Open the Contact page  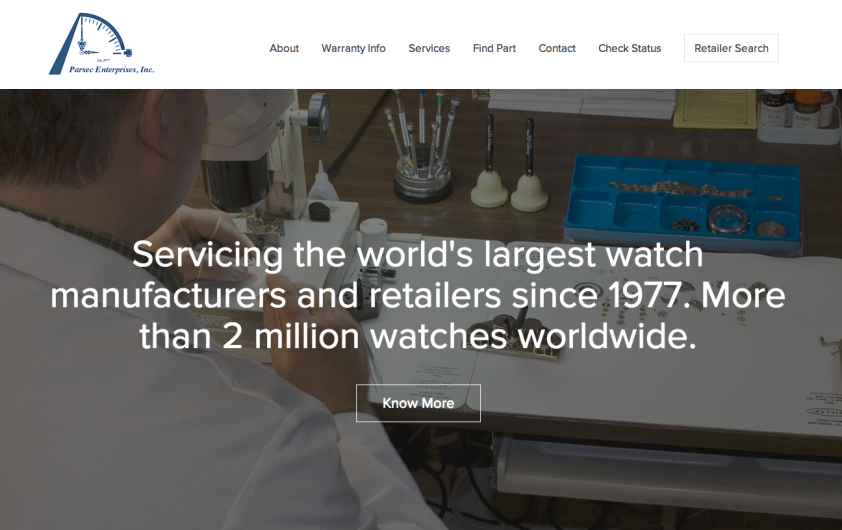click(x=557, y=48)
